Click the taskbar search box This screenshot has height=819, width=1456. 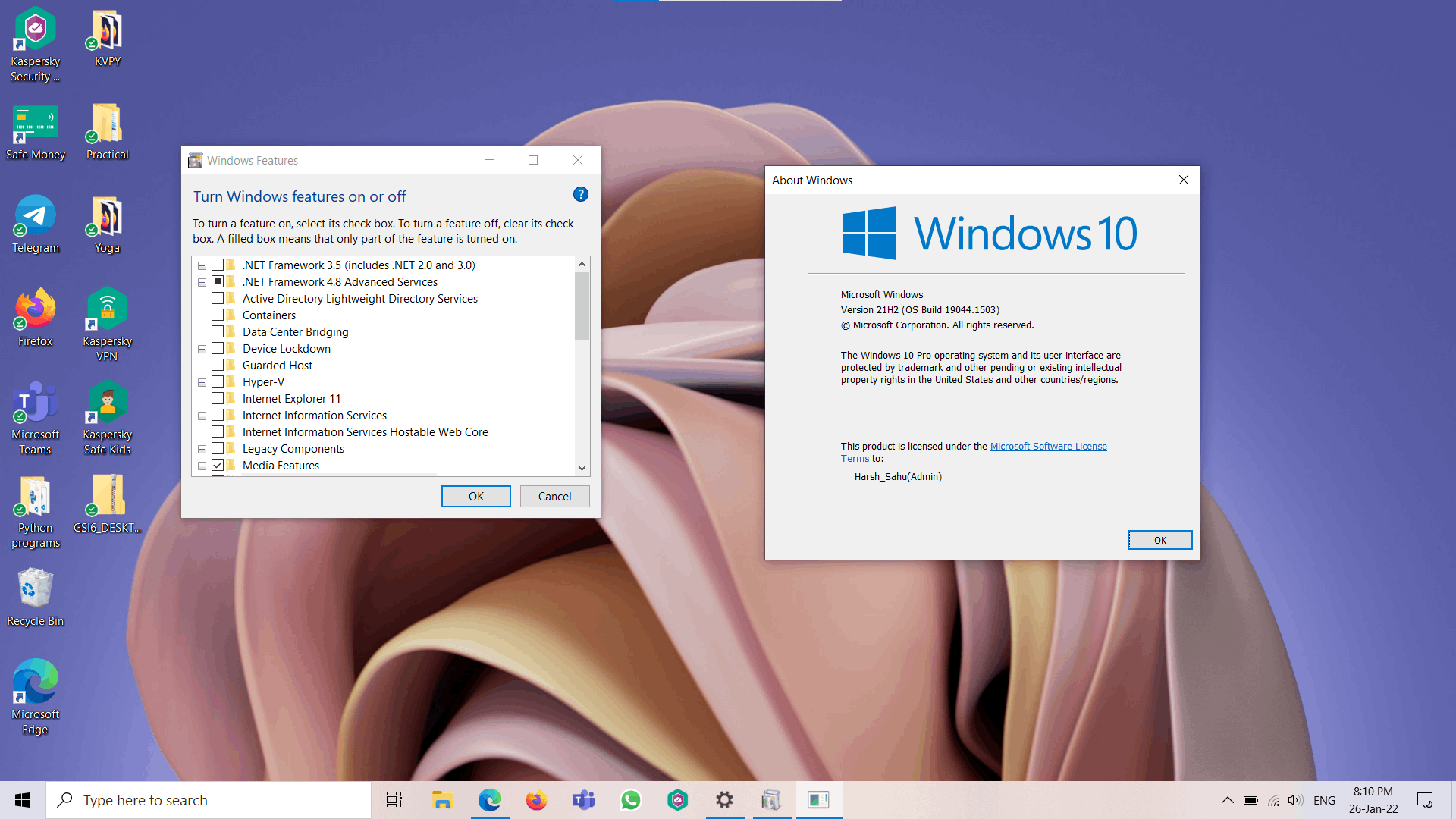click(209, 800)
